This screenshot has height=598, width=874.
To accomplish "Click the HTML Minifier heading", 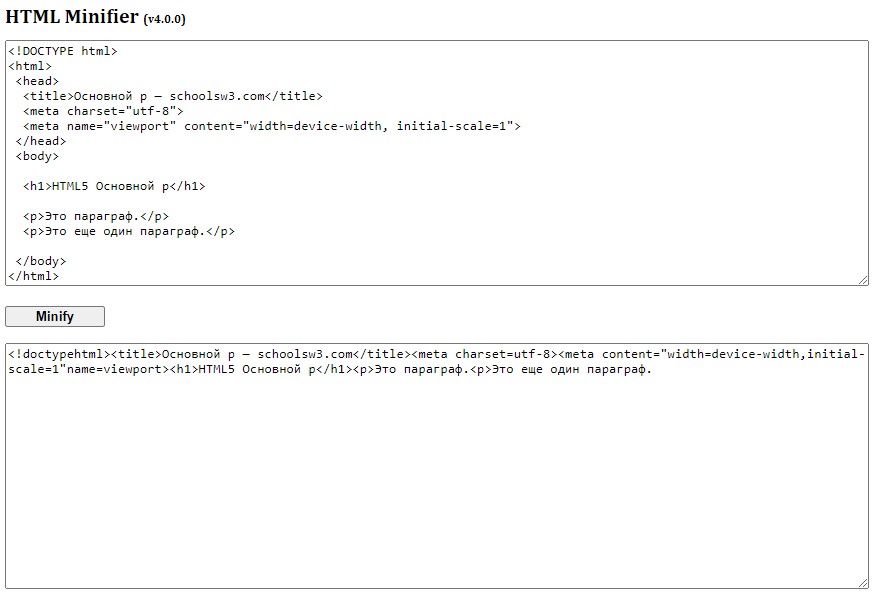I will tap(72, 16).
